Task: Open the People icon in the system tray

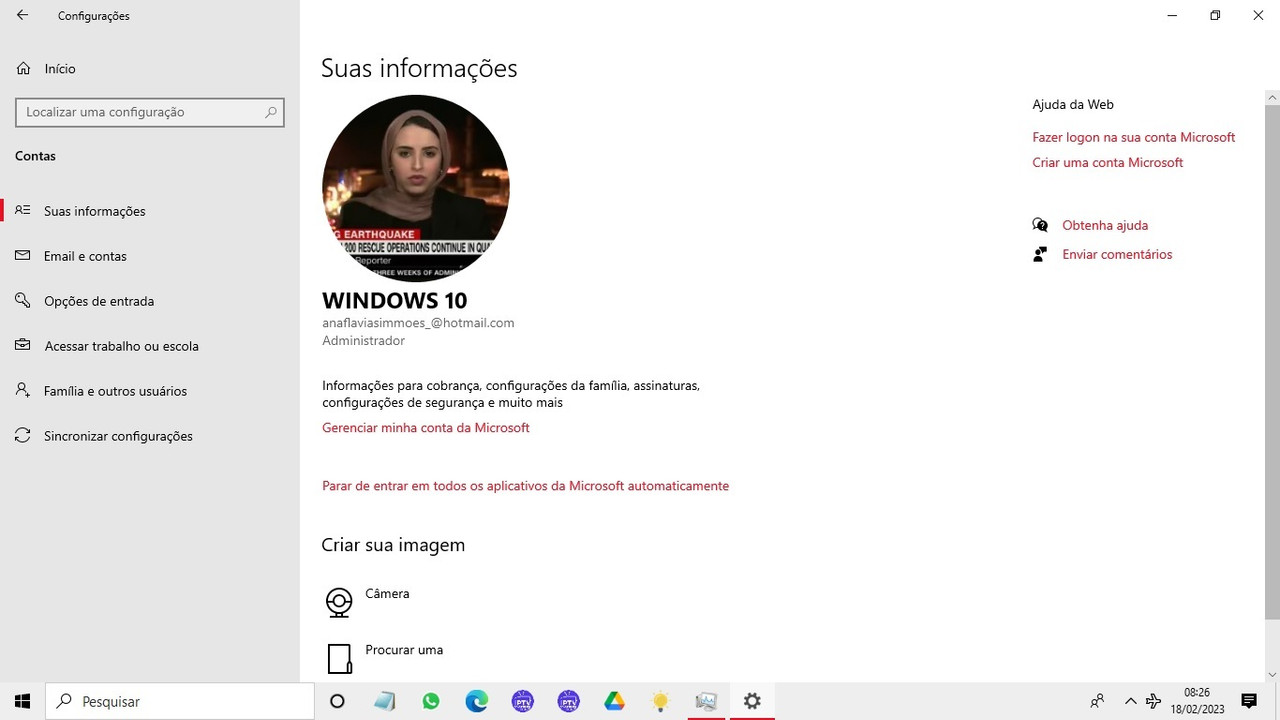Action: [x=1096, y=701]
